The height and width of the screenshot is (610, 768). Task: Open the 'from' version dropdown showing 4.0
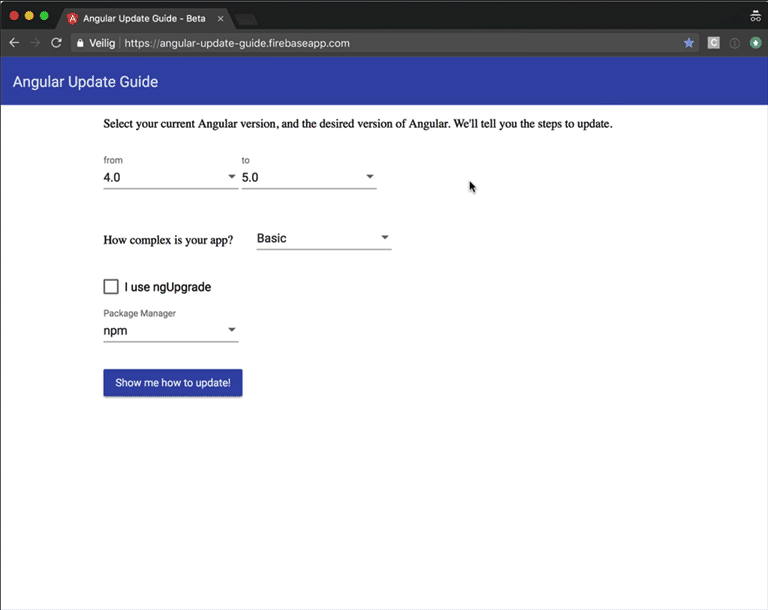(170, 177)
